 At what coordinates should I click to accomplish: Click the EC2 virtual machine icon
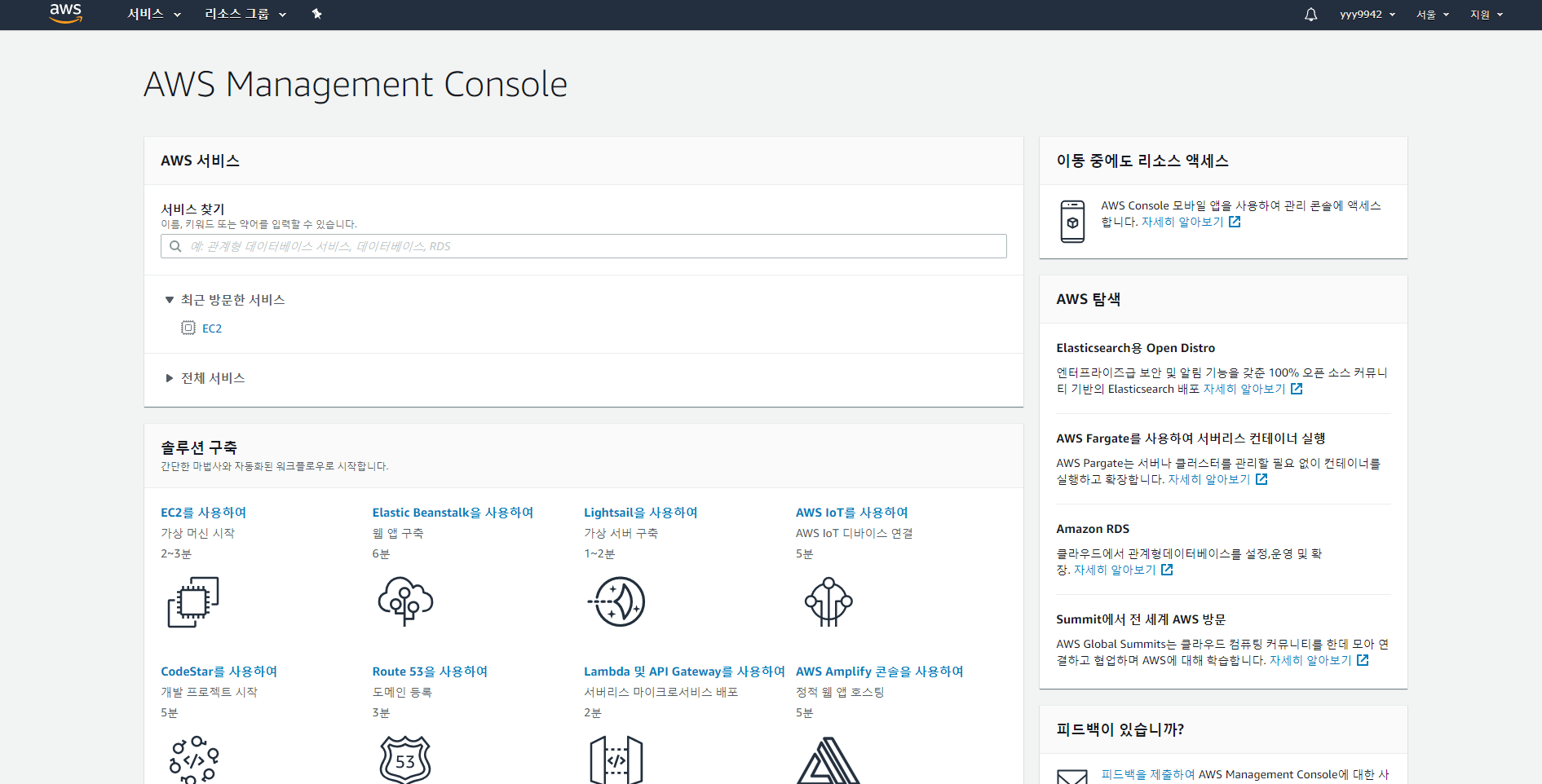pos(193,602)
